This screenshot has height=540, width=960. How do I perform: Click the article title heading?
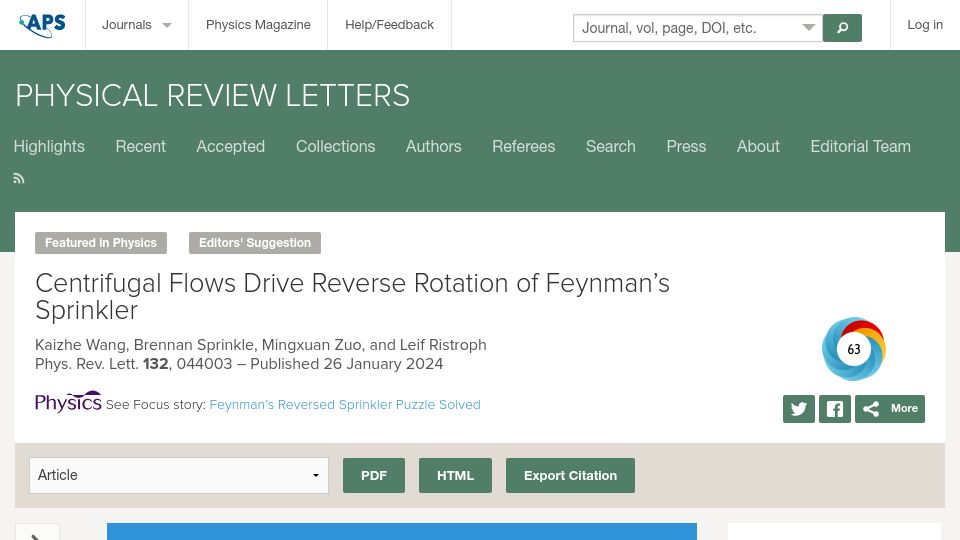(352, 297)
